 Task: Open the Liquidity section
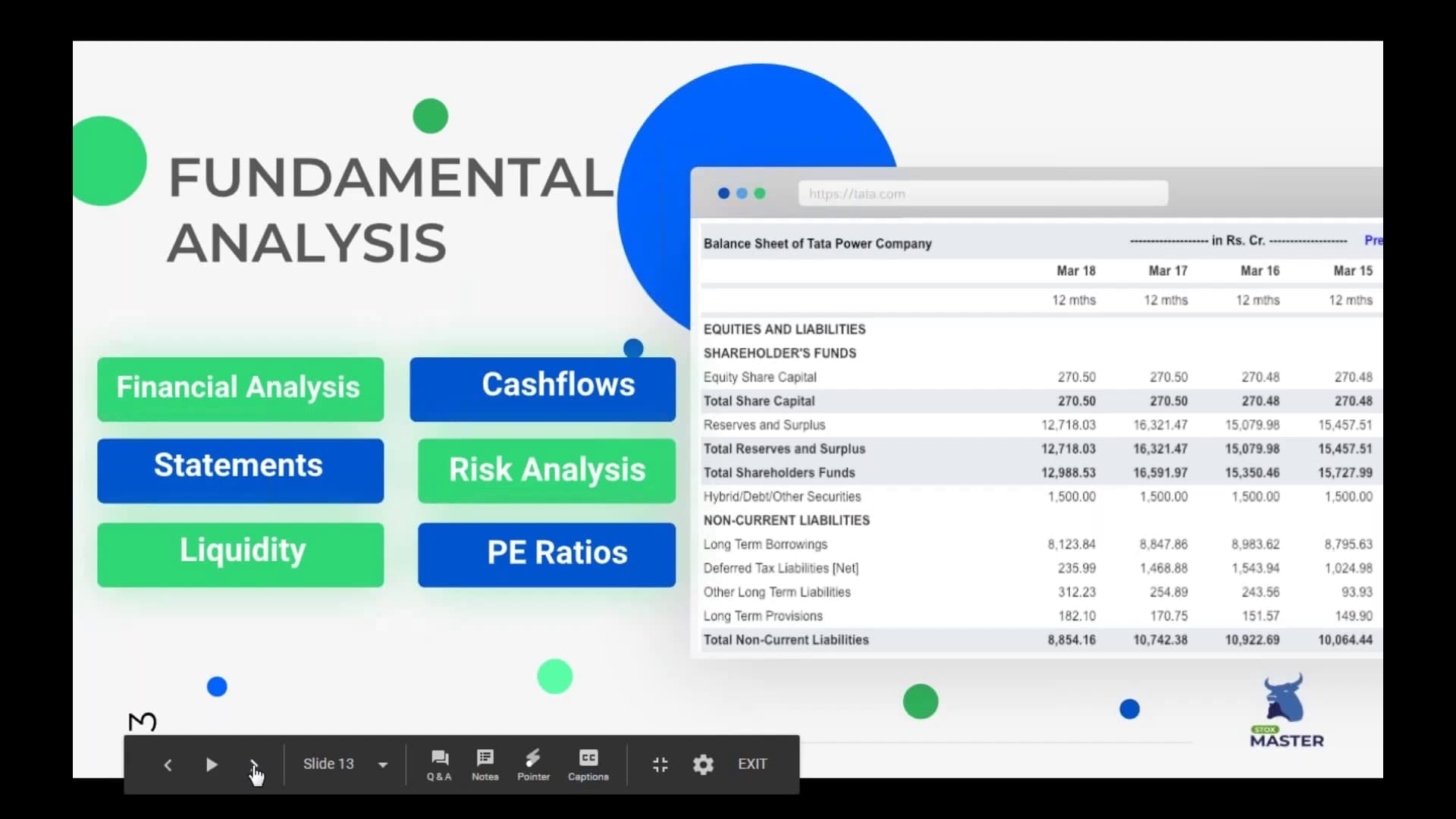click(241, 552)
